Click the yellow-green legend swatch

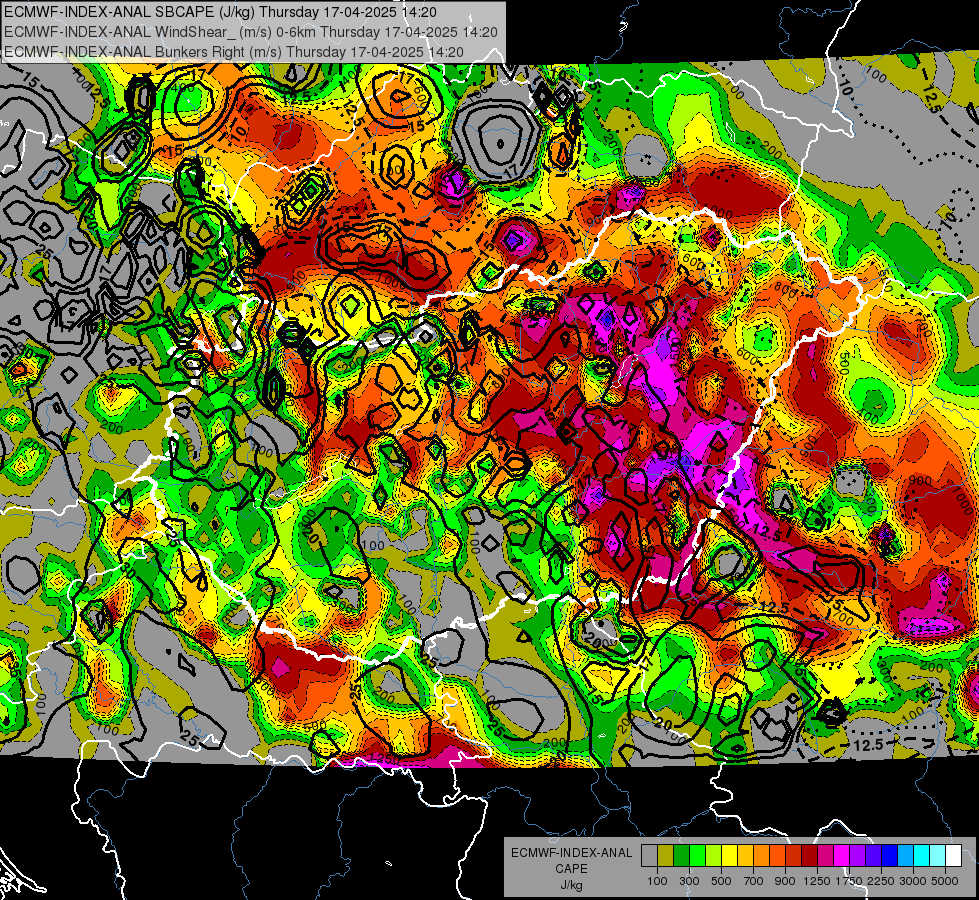point(713,856)
